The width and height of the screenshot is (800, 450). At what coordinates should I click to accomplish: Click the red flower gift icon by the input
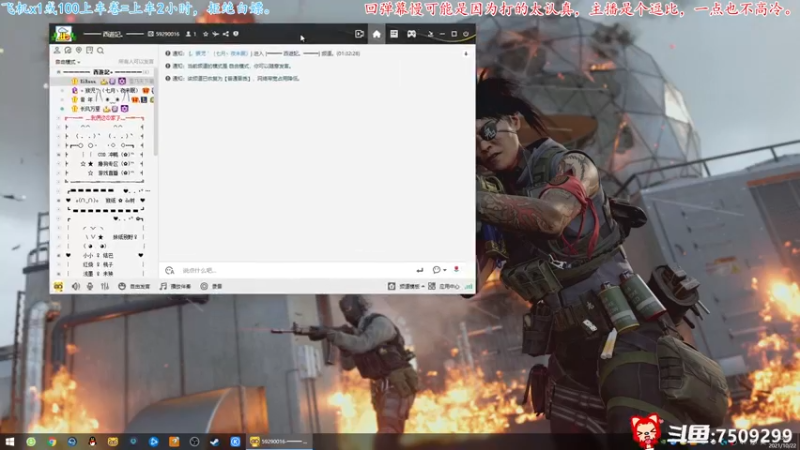(x=457, y=269)
